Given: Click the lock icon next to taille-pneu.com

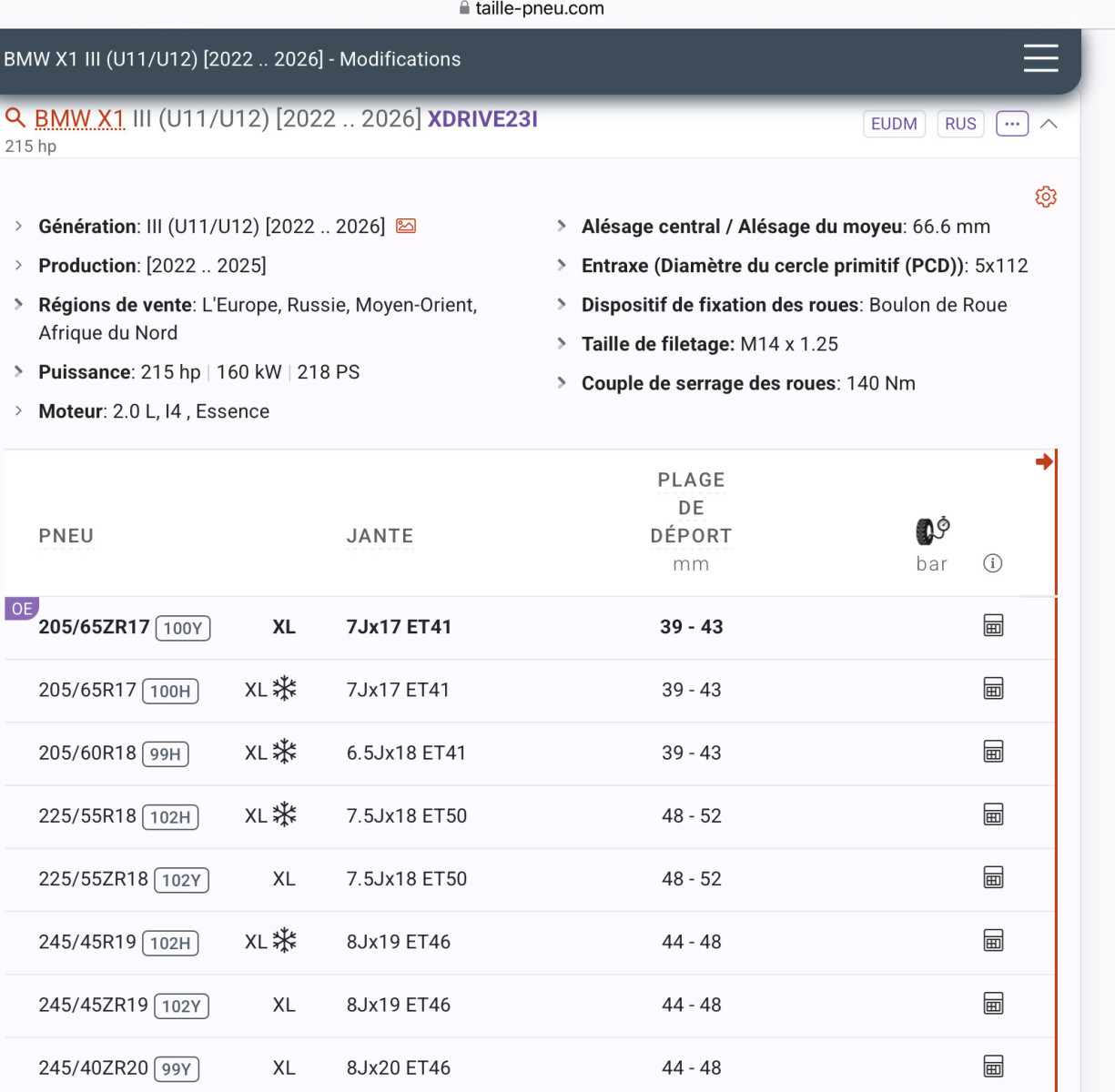Looking at the screenshot, I should [464, 8].
